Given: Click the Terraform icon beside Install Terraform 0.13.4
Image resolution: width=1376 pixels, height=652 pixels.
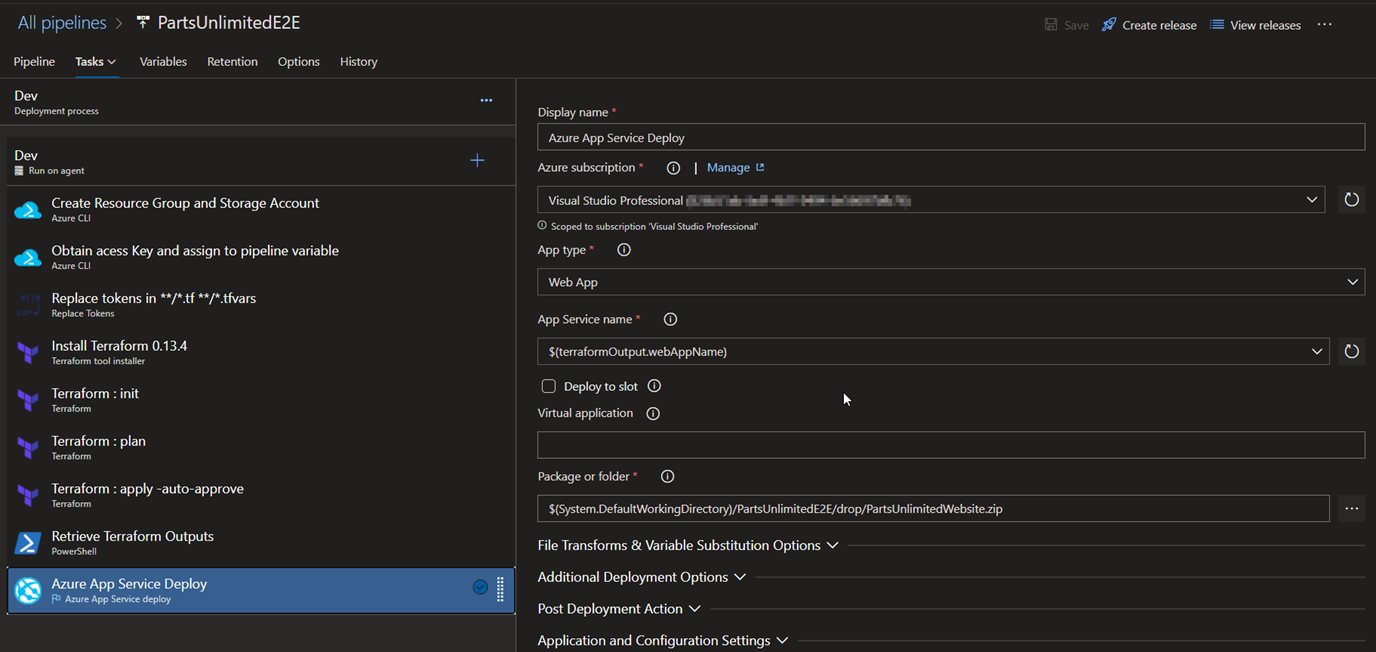Looking at the screenshot, I should (x=28, y=353).
